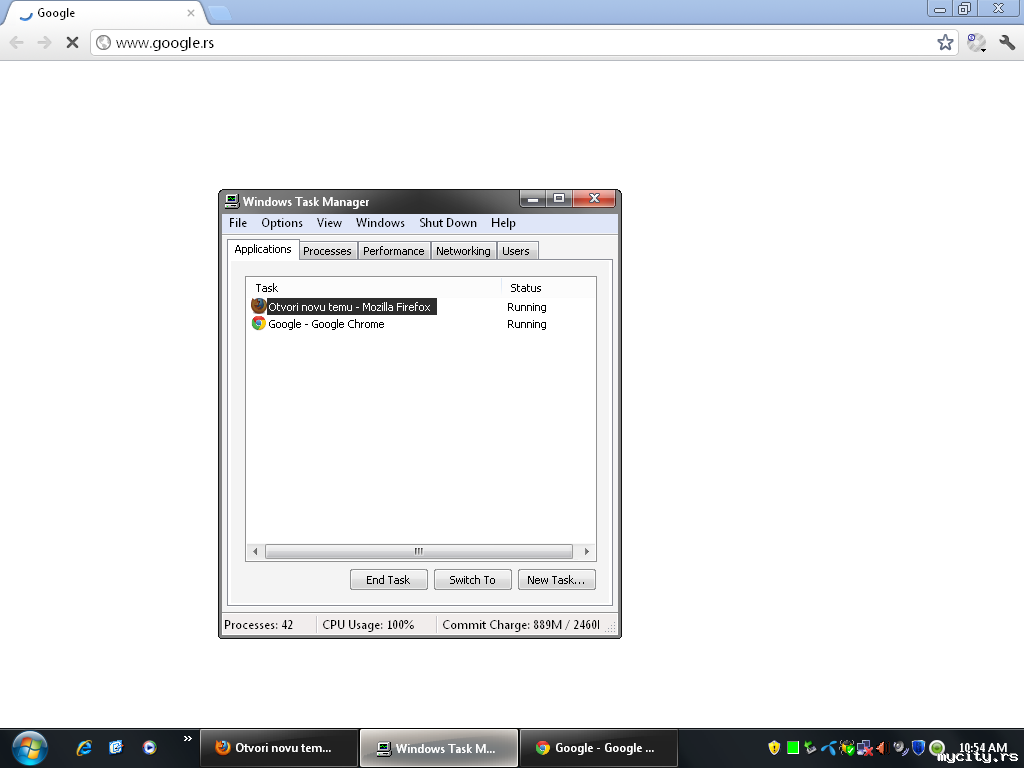Maximize the Windows Task Manager window
1024x768 pixels.
point(559,199)
